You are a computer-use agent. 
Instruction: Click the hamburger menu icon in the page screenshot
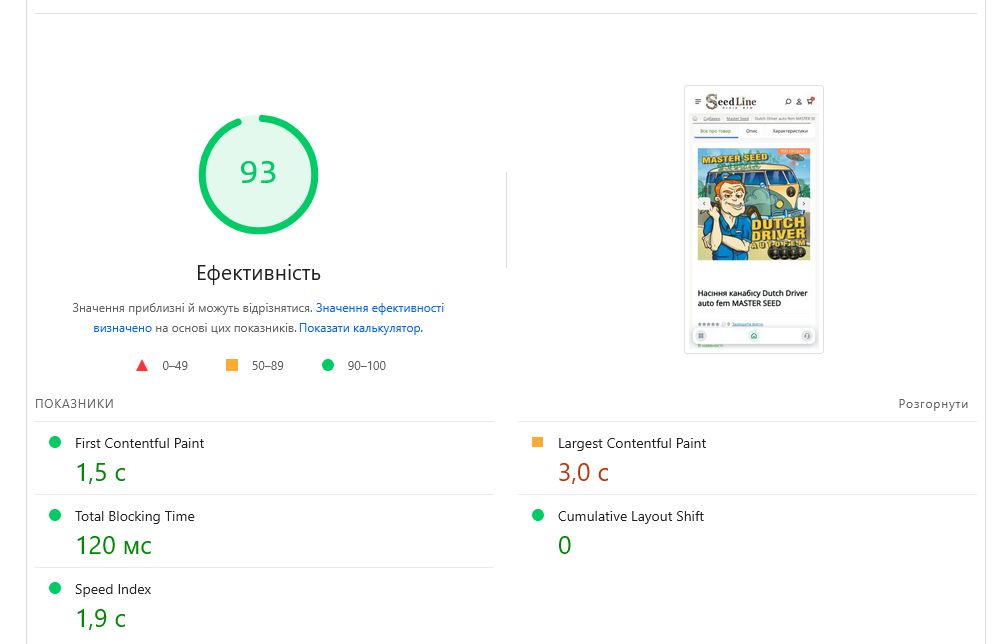(698, 102)
